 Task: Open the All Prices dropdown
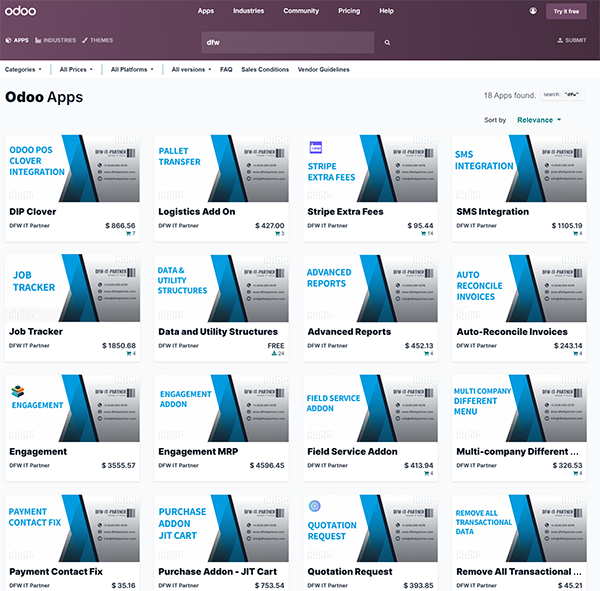(79, 70)
